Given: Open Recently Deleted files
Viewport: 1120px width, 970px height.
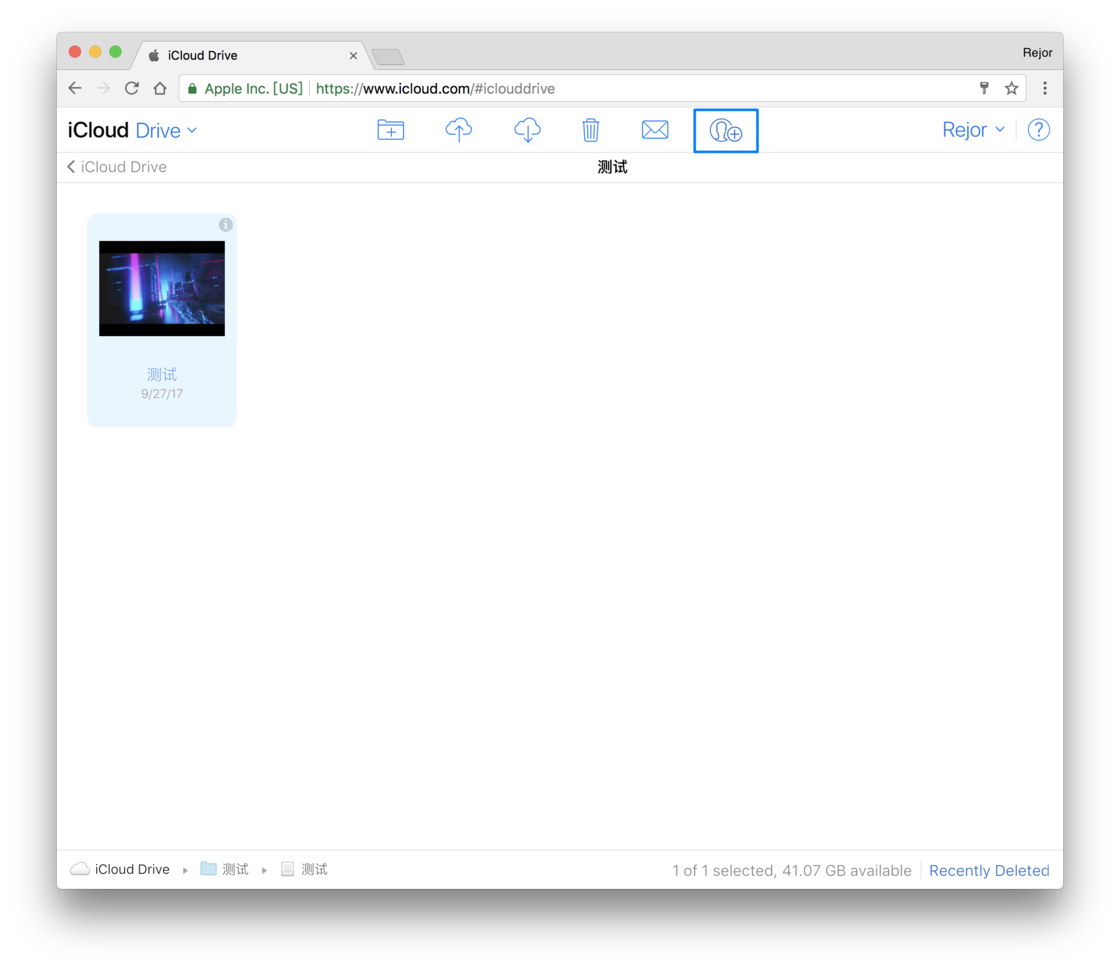Looking at the screenshot, I should click(x=989, y=870).
